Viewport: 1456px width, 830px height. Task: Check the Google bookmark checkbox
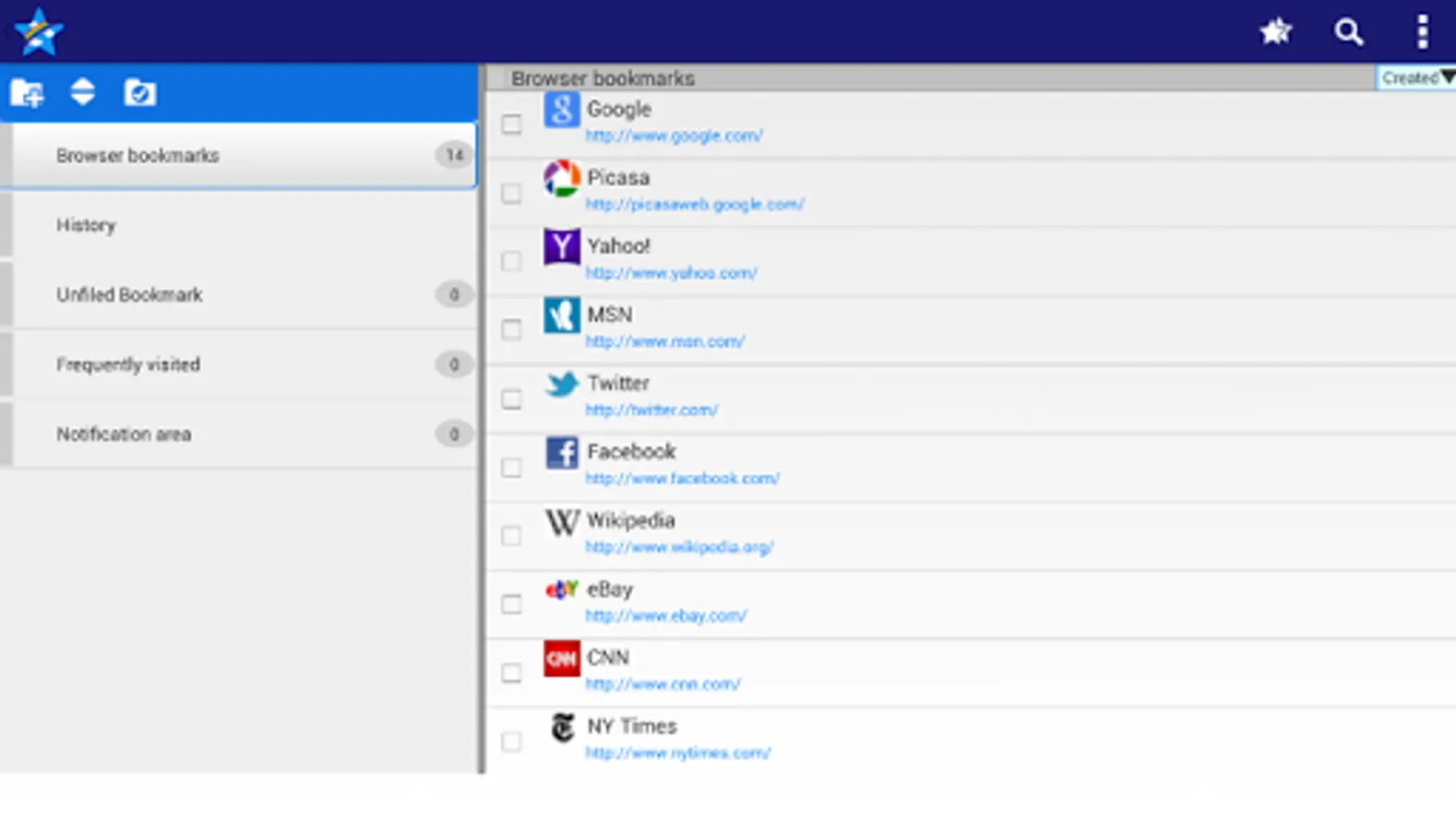(x=511, y=124)
